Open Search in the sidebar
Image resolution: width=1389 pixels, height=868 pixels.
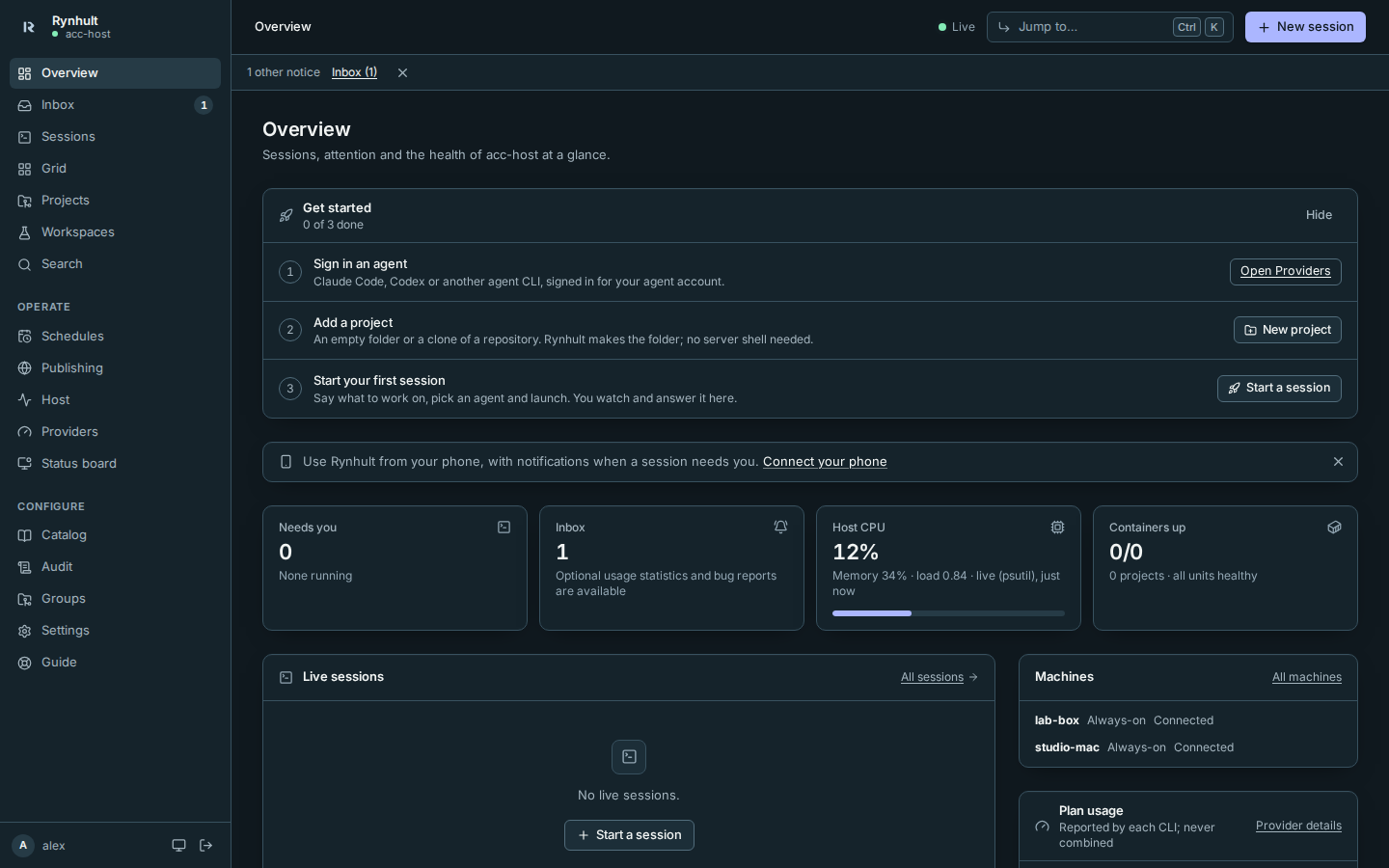click(115, 264)
